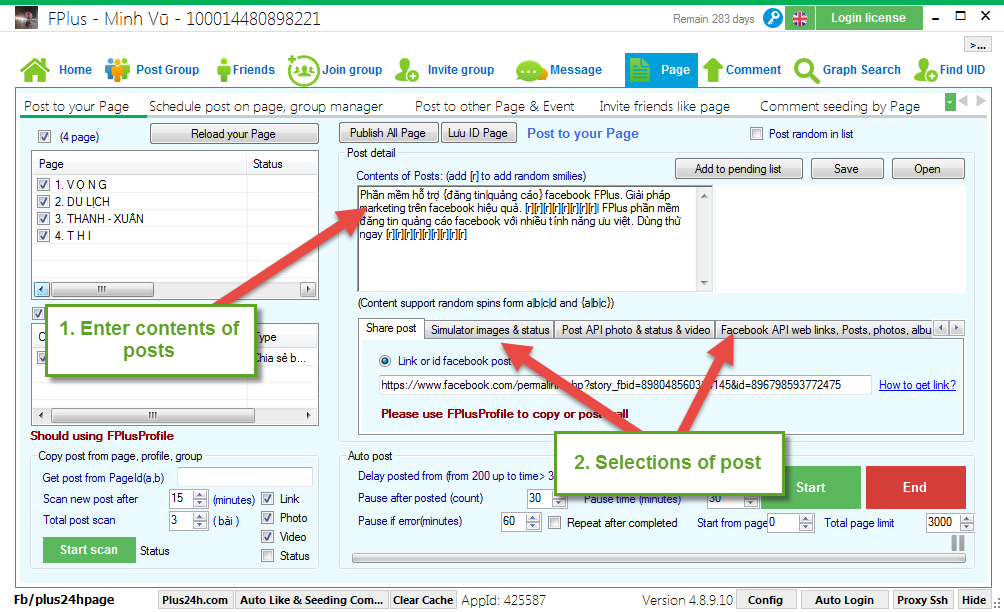Viewport: 1004px width, 612px height.
Task: Open Post to other Page & Event subtab
Action: click(494, 106)
